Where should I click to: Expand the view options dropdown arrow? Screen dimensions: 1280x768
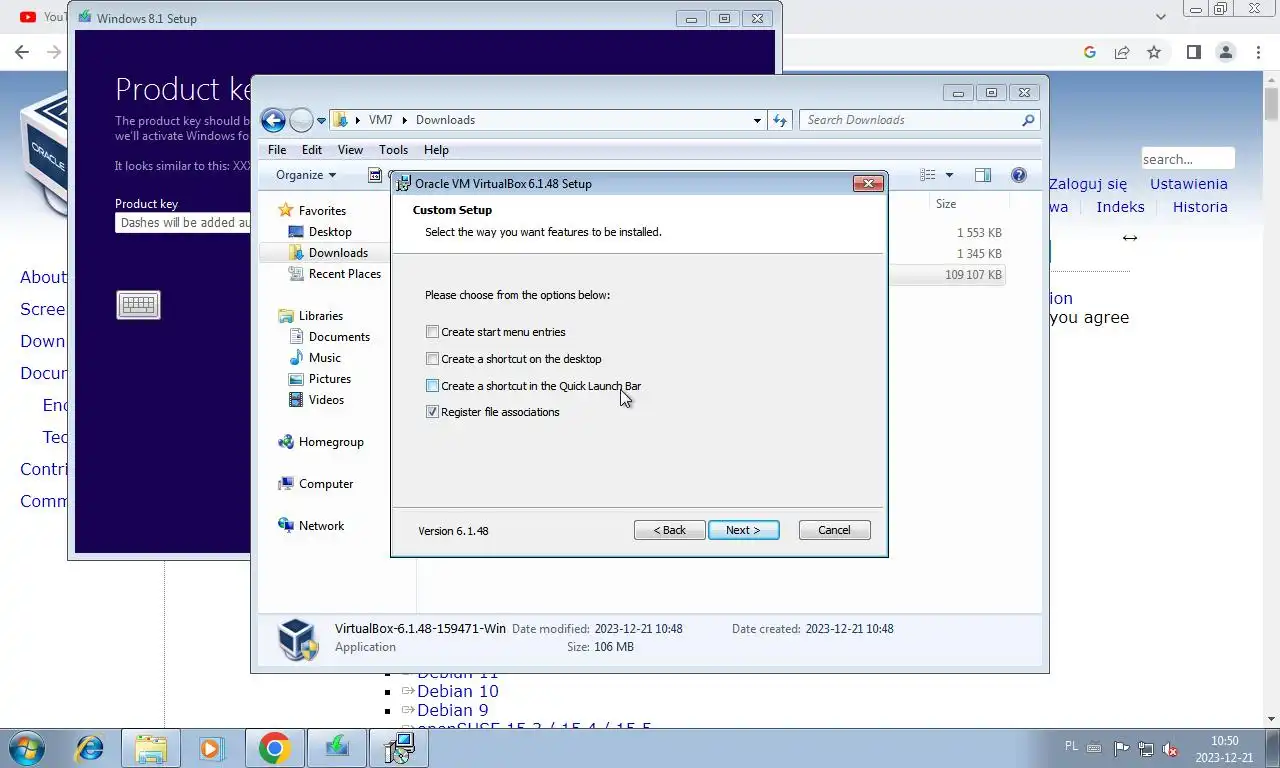[x=949, y=175]
